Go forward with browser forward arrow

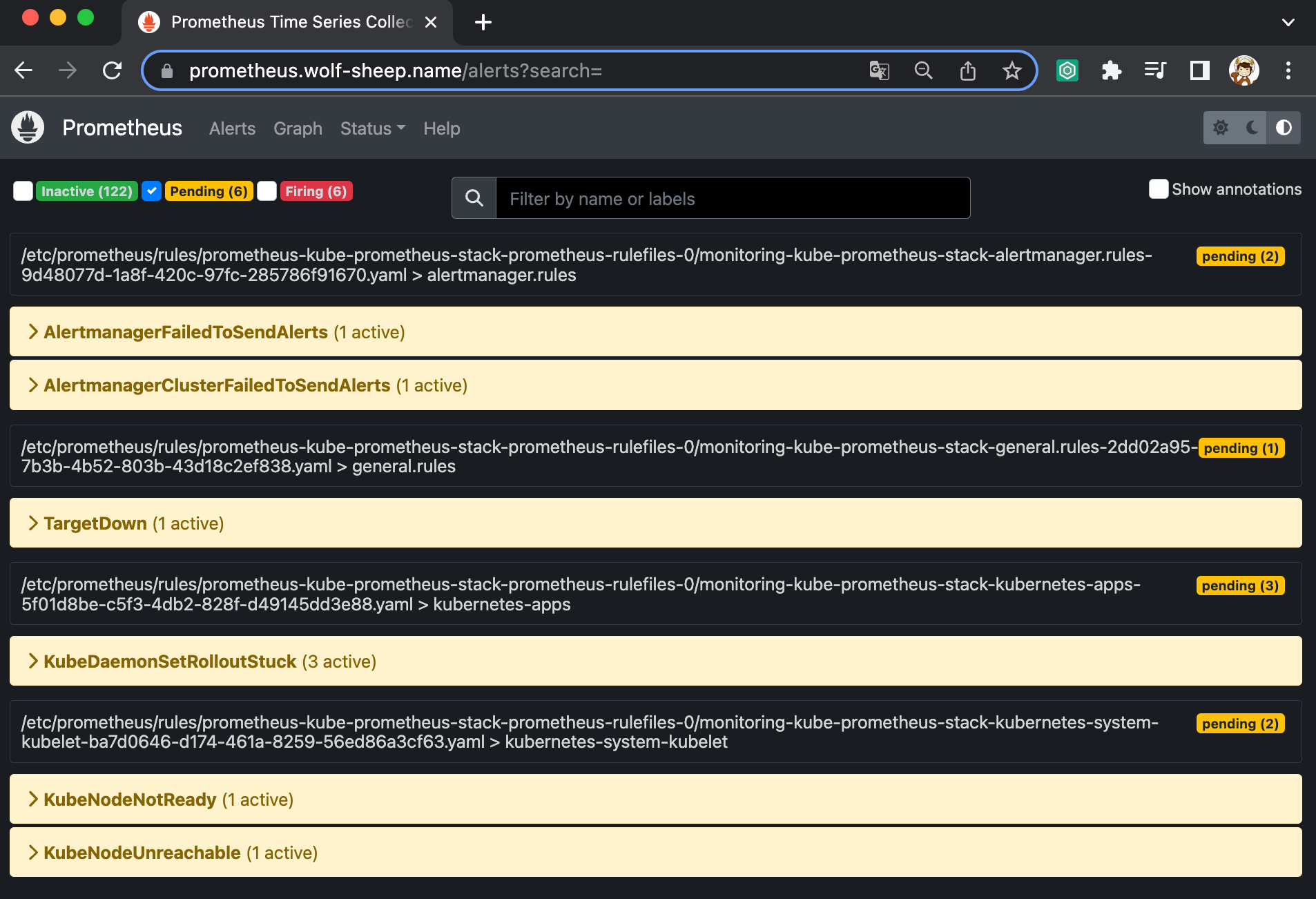tap(68, 70)
